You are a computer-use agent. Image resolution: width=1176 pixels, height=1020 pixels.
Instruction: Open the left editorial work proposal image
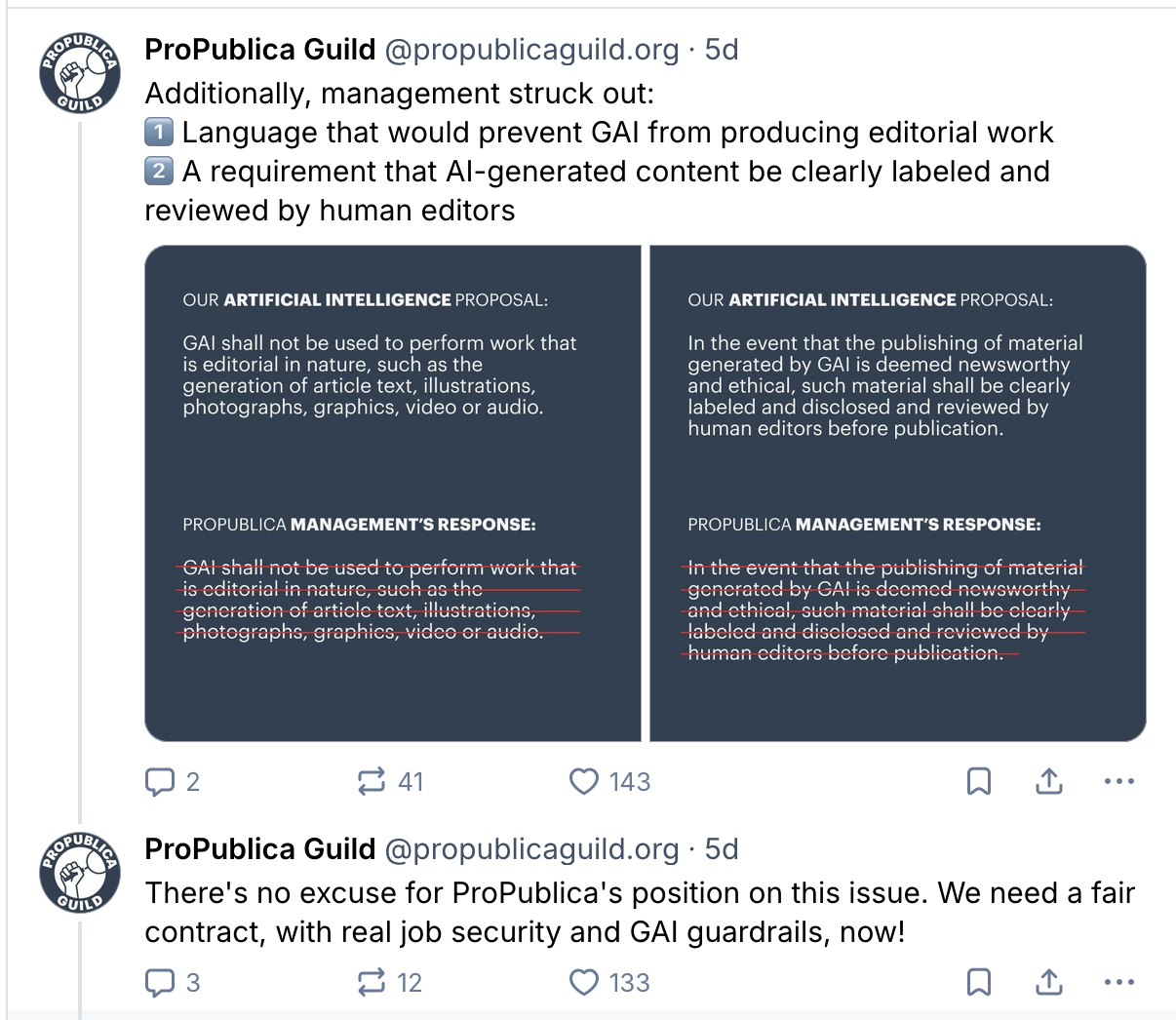[393, 493]
